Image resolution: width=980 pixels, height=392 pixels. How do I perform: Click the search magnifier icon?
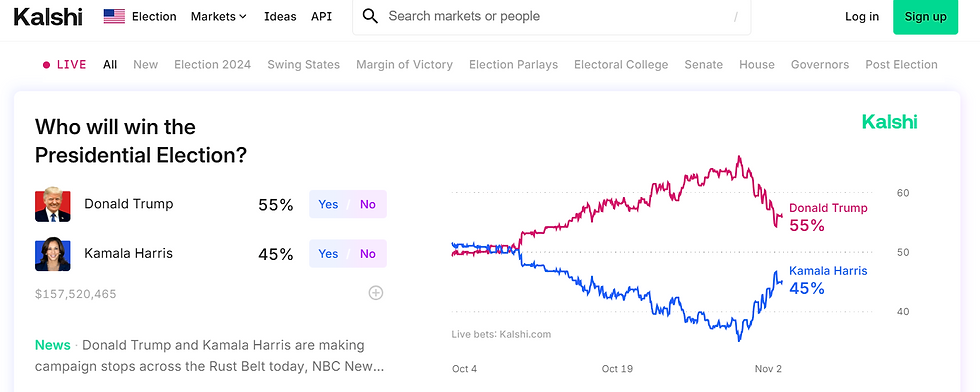371,16
